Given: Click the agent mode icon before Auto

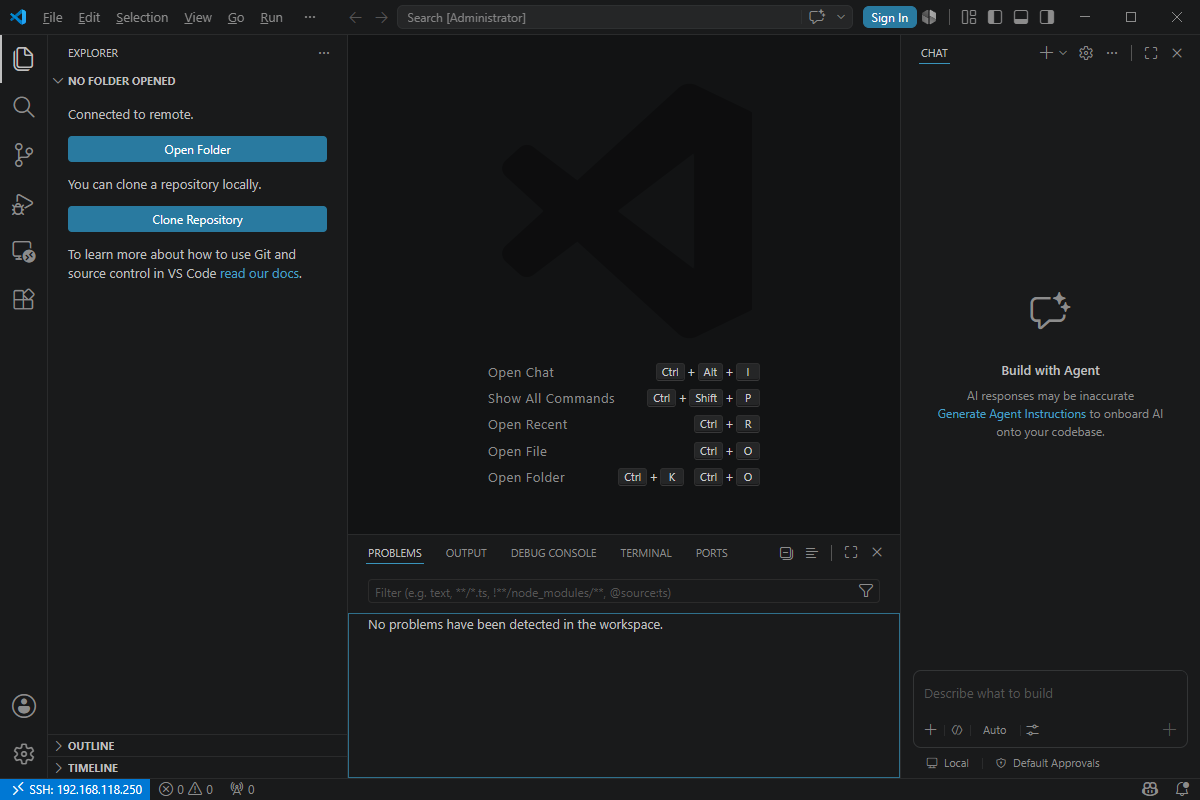Looking at the screenshot, I should pos(957,730).
